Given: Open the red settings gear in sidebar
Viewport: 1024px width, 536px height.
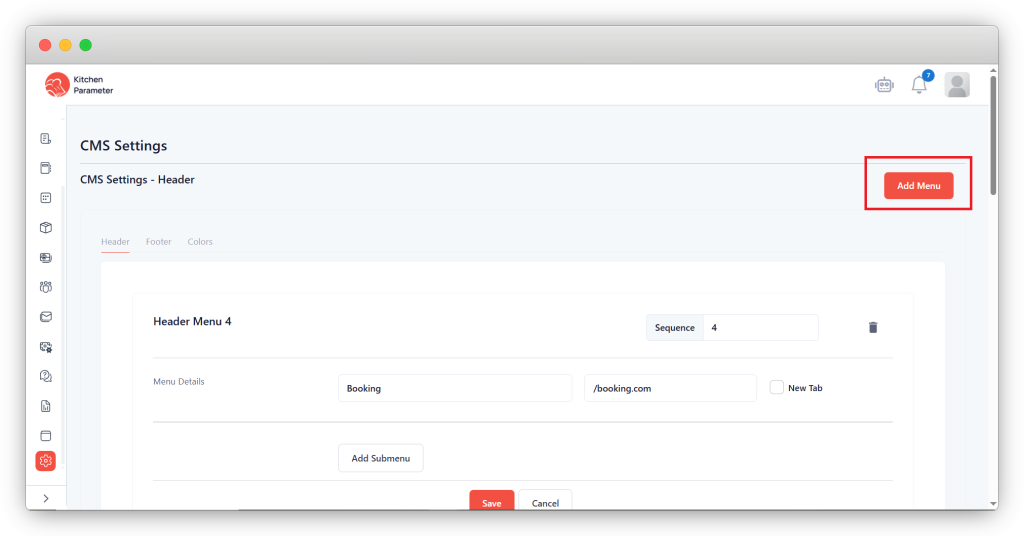Looking at the screenshot, I should pos(45,461).
